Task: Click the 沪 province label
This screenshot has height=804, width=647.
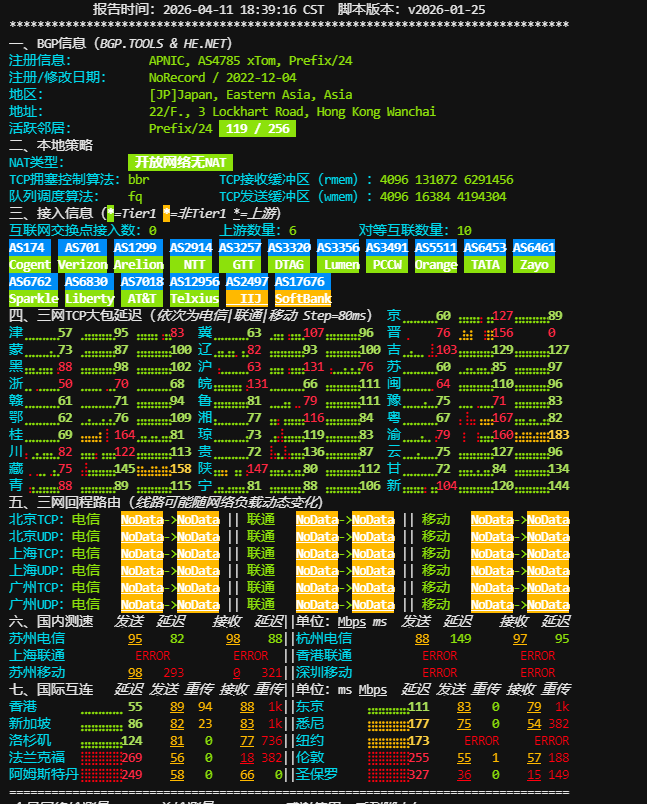Action: pyautogui.click(x=205, y=367)
